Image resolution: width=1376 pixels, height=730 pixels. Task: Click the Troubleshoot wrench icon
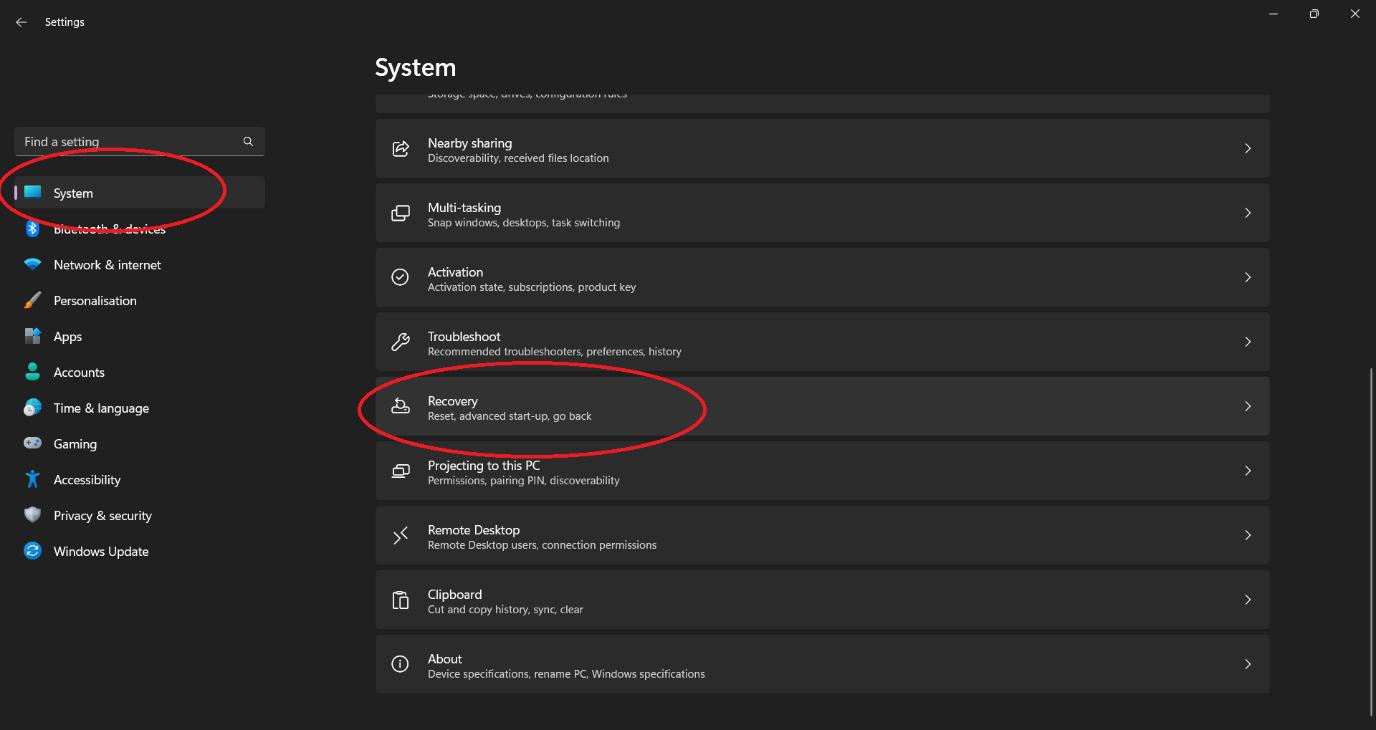(400, 341)
